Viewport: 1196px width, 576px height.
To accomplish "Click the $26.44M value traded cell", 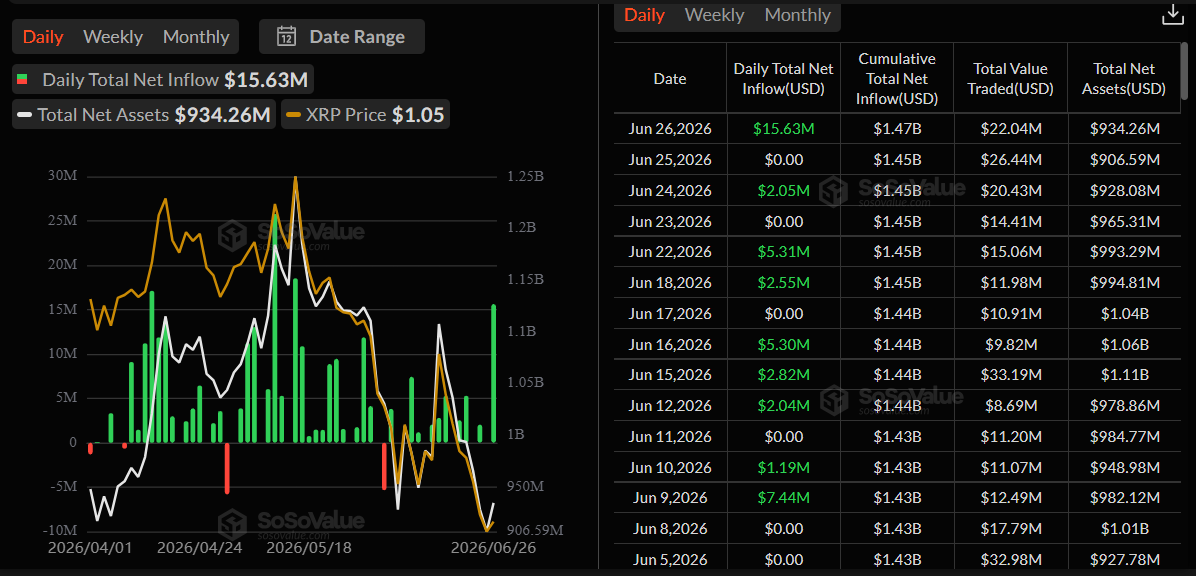I will pyautogui.click(x=1011, y=160).
